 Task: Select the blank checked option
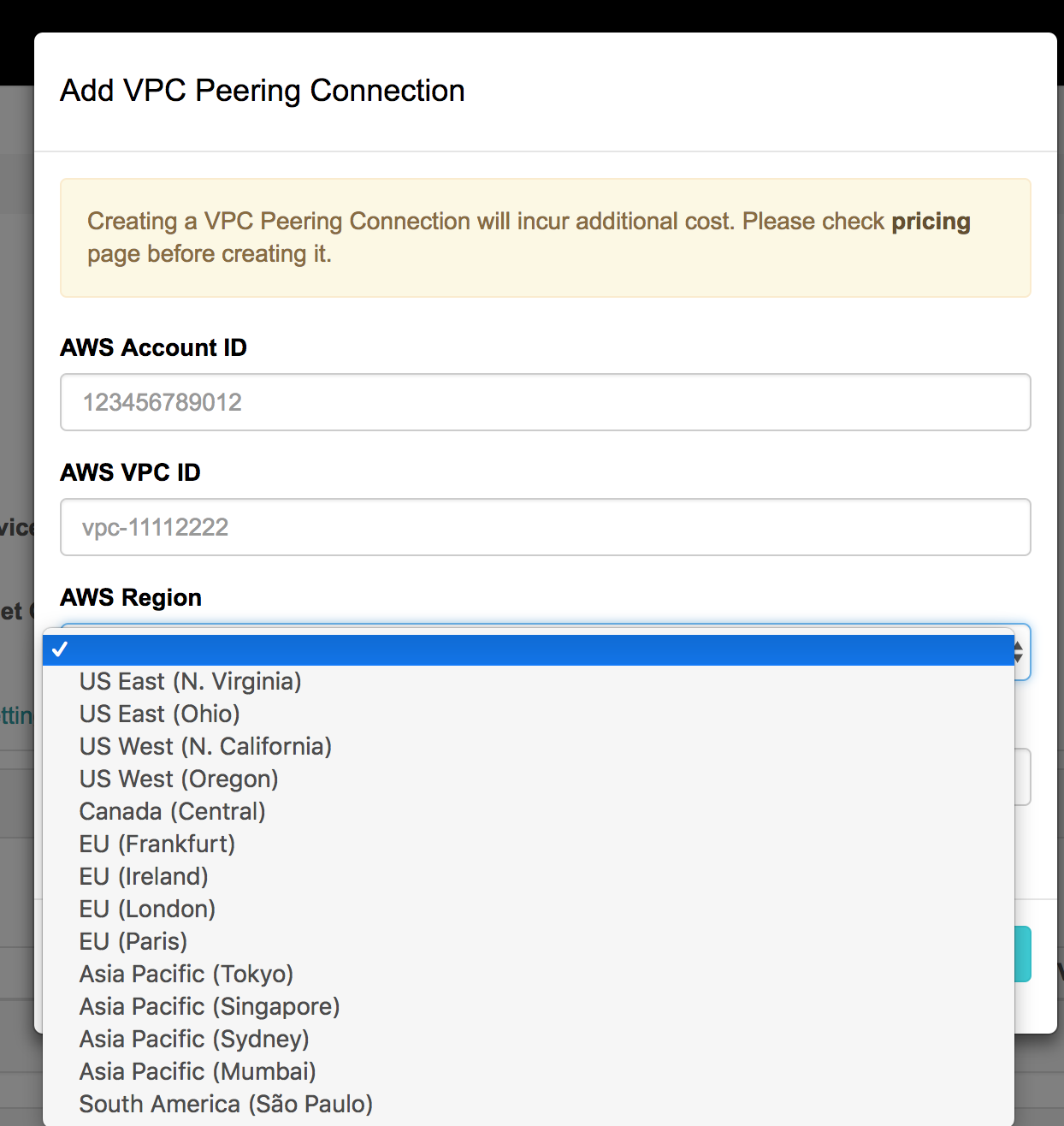pos(529,650)
